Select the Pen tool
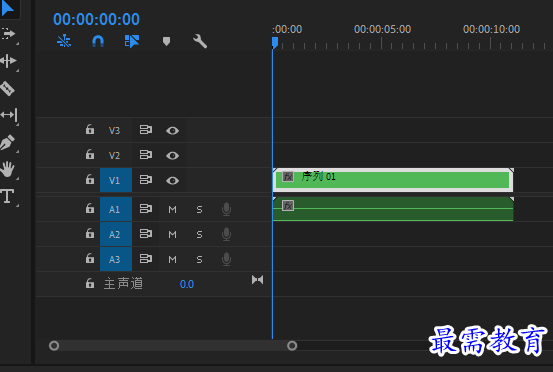 [x=7, y=142]
